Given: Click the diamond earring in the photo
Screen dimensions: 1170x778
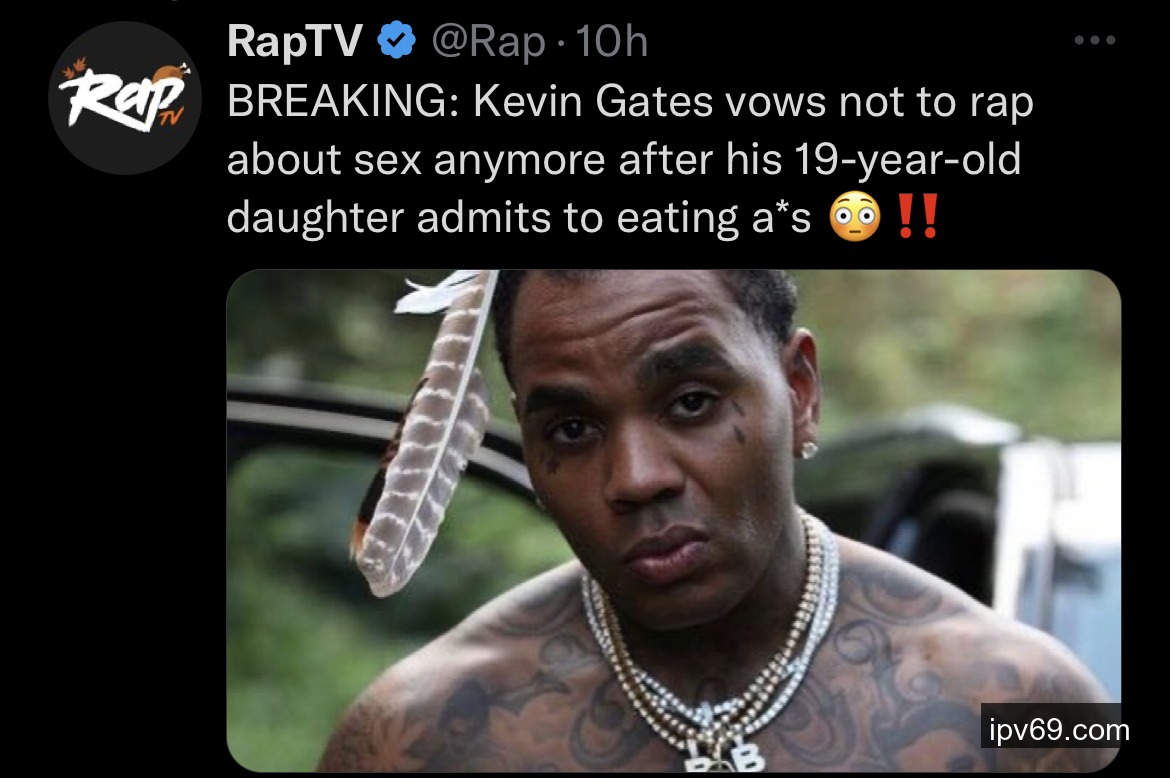Looking at the screenshot, I should 808,449.
